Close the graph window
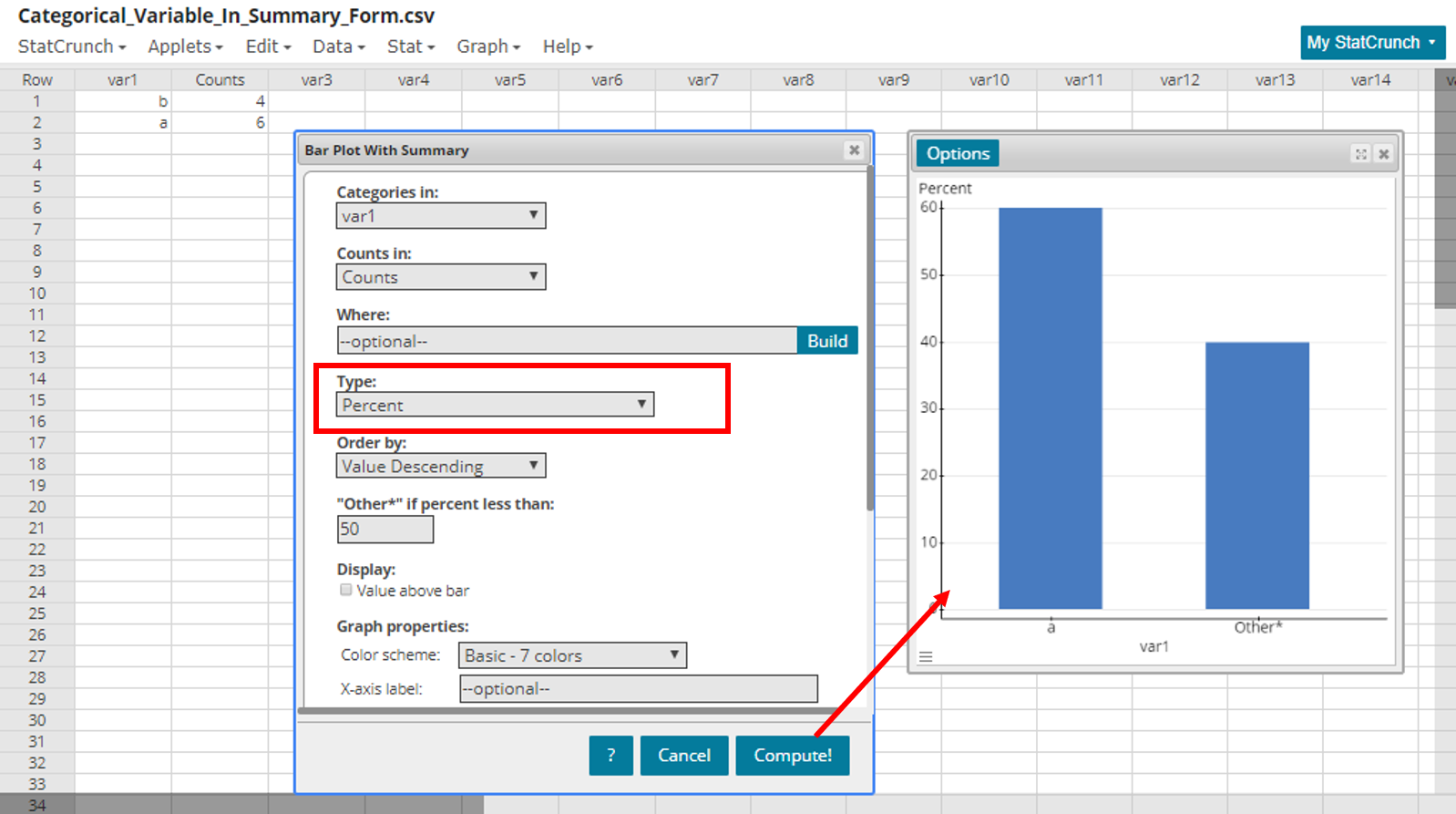 1384,154
